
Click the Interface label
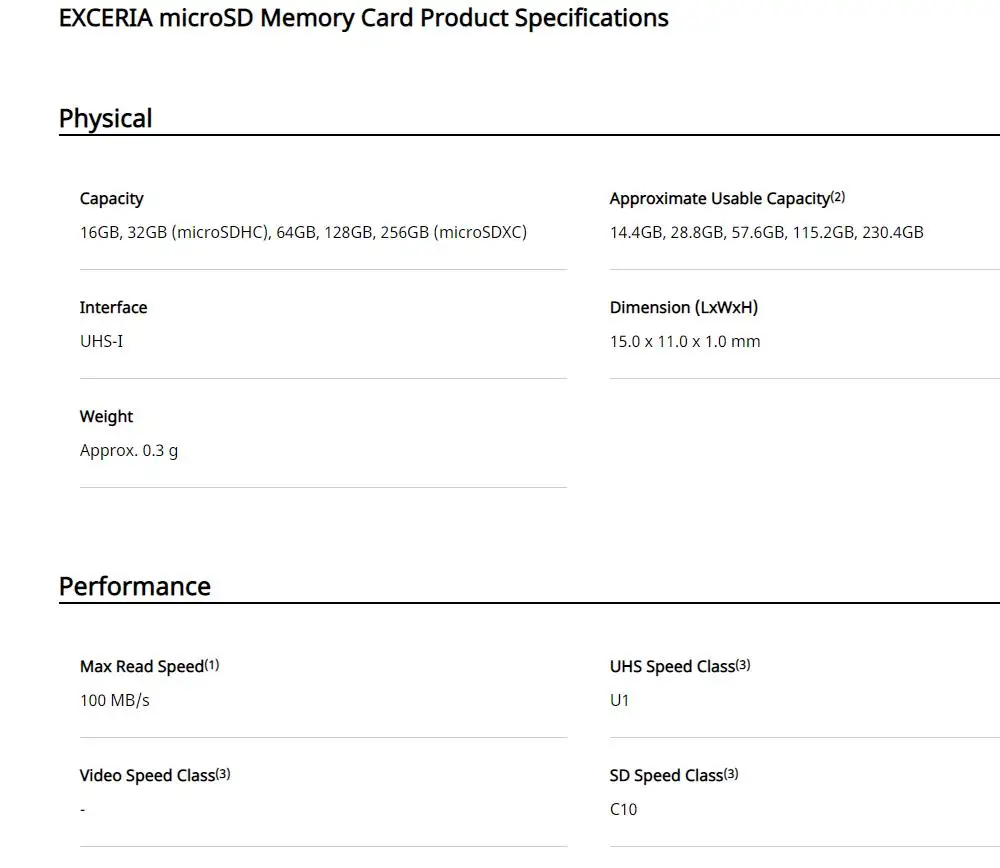pos(114,307)
